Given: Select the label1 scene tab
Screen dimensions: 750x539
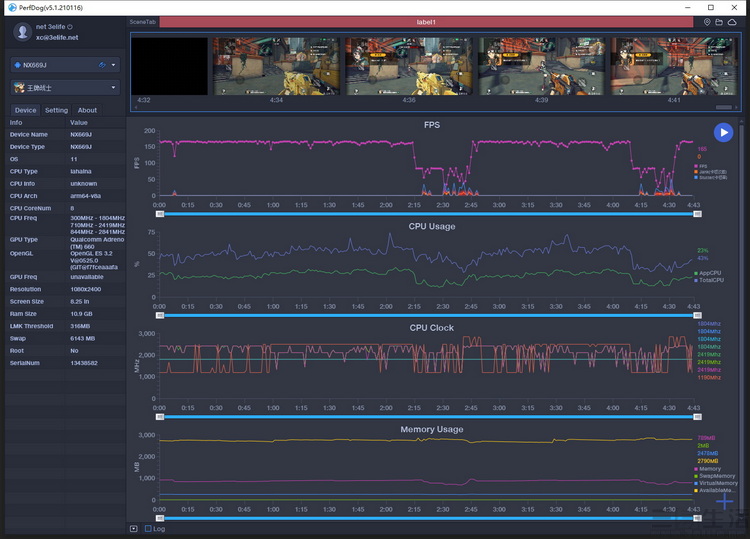Looking at the screenshot, I should click(x=426, y=22).
